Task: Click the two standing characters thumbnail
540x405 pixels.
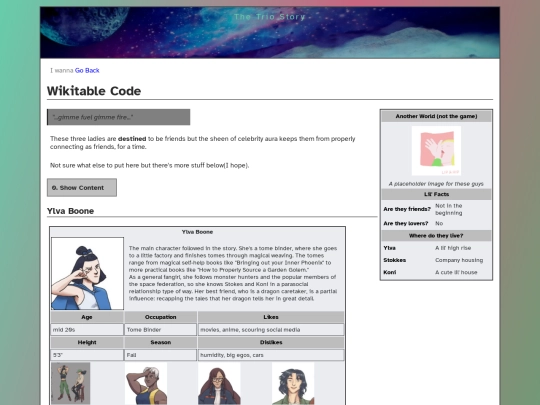Action: [71, 383]
